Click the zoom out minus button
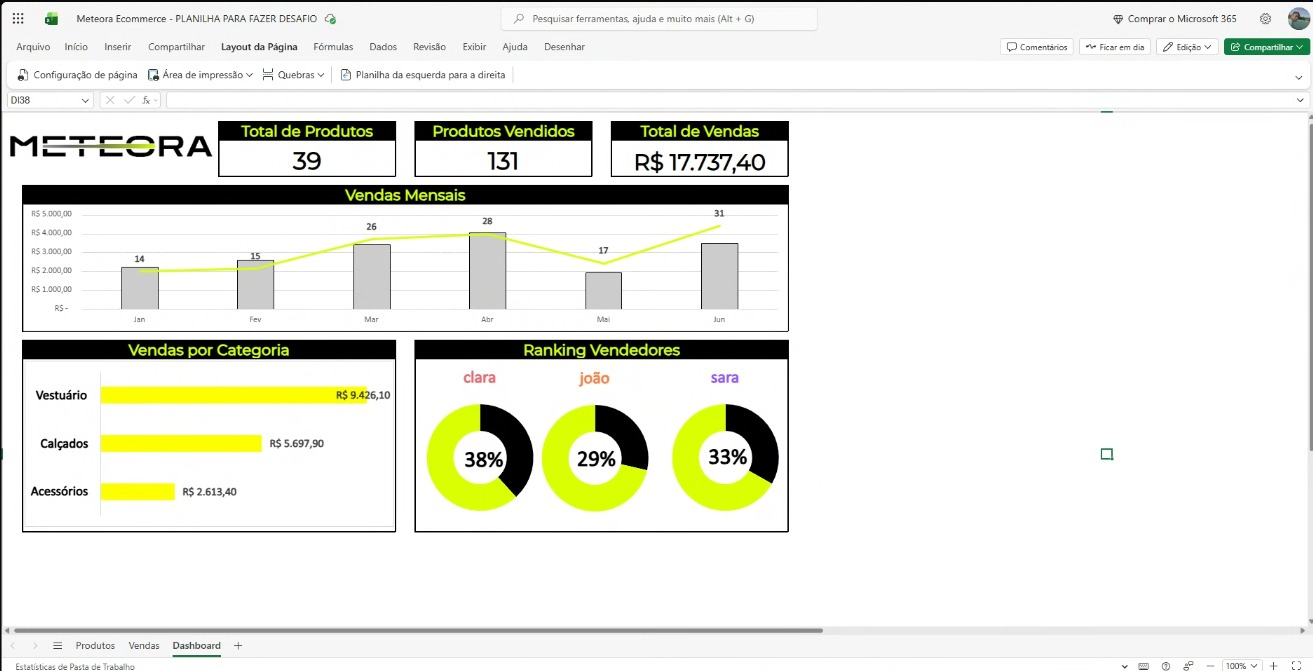This screenshot has width=1313, height=671. point(1211,665)
